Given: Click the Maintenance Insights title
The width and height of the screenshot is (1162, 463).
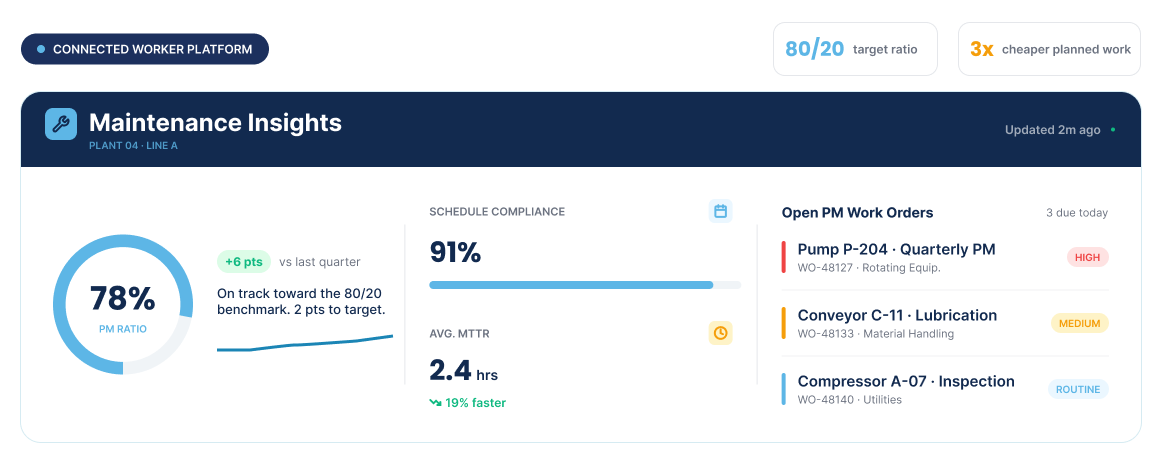Looking at the screenshot, I should coord(215,122).
